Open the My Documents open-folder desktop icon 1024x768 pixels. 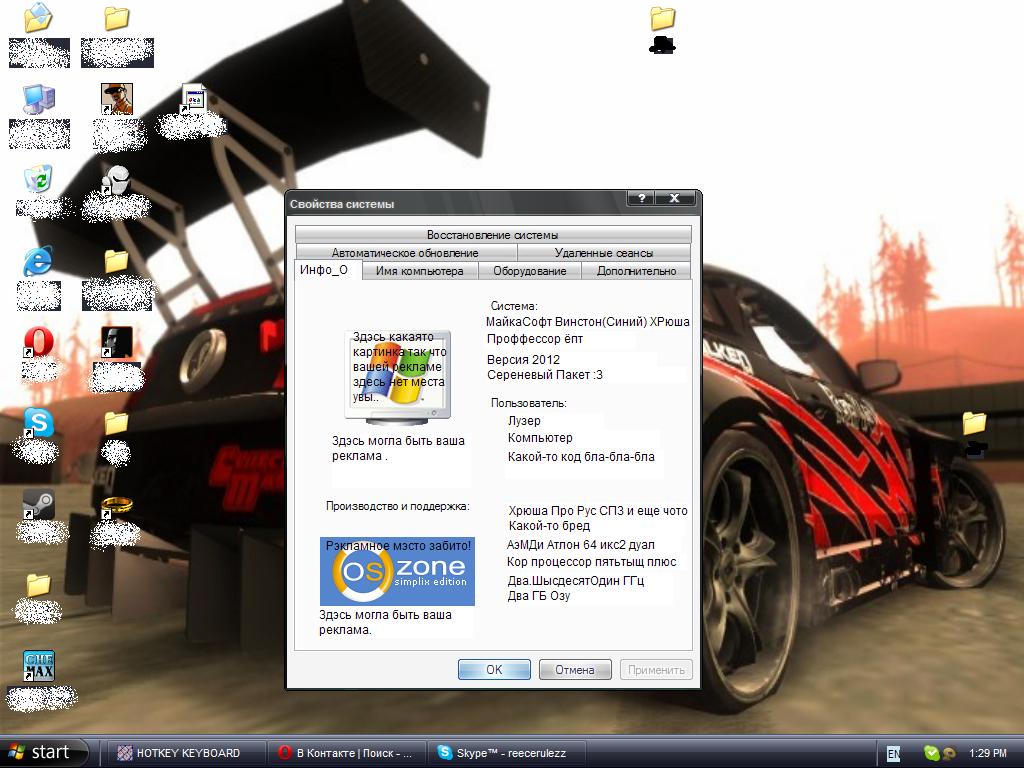pos(38,18)
